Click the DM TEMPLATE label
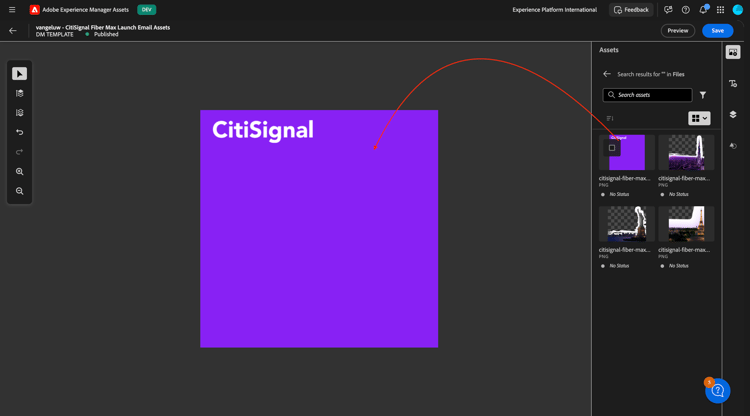750x416 pixels. point(55,34)
